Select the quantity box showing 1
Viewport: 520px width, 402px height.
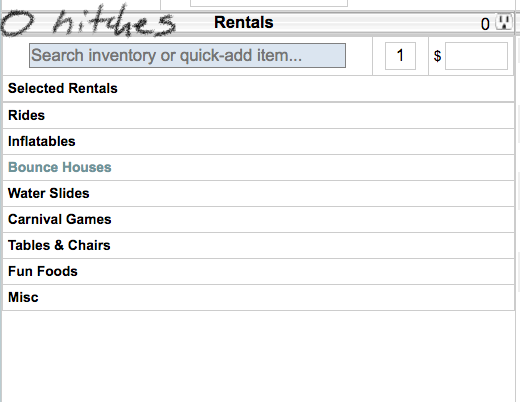click(x=400, y=56)
